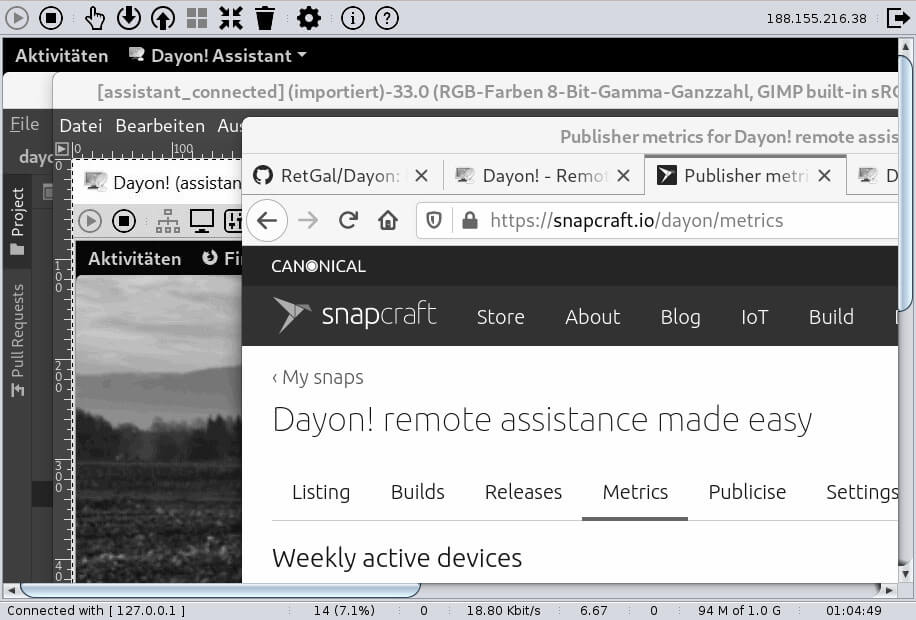Open the Releases tab
This screenshot has height=620, width=916.
(523, 492)
